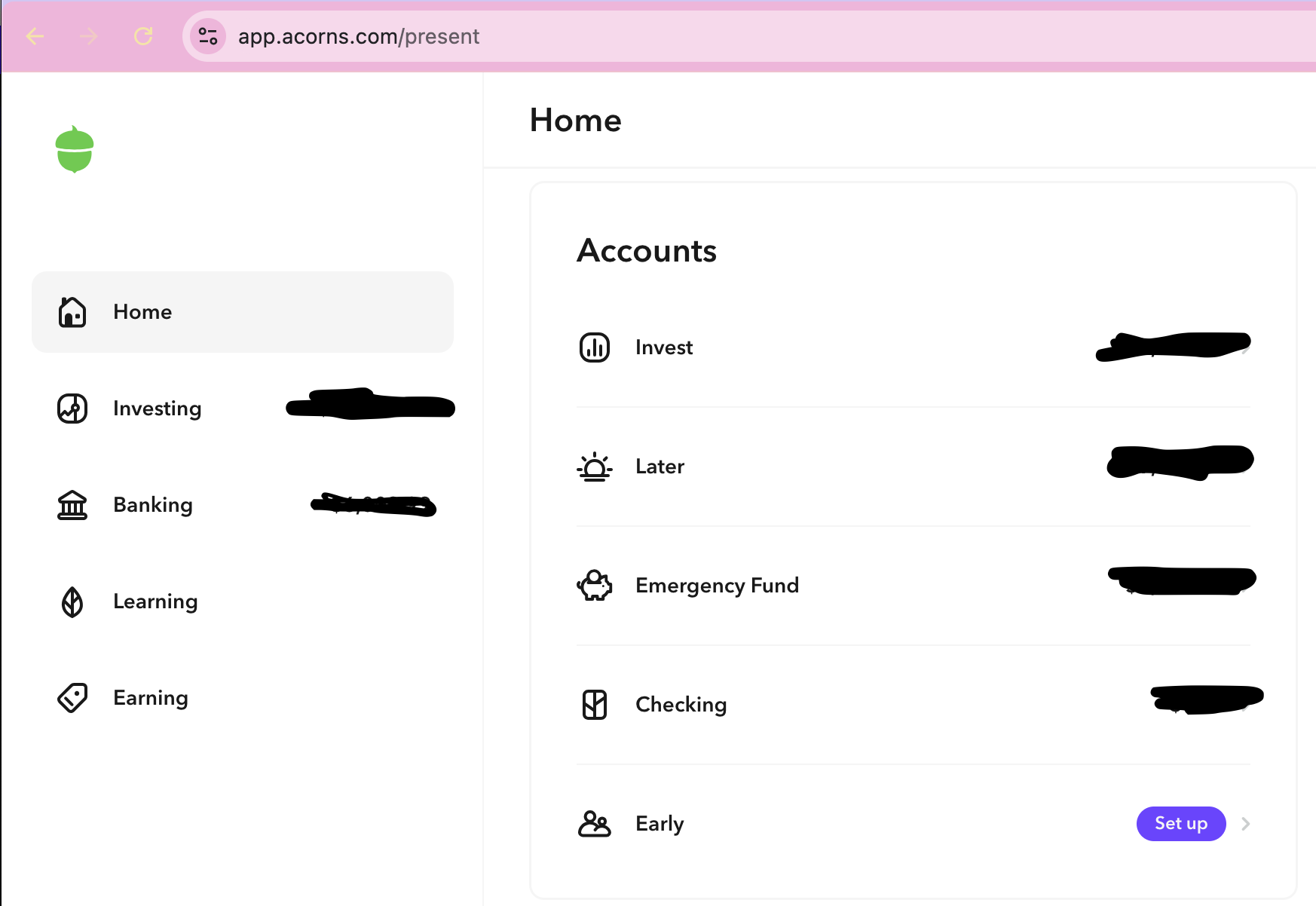Select the house icon next to Home
Viewport: 1316px width, 906px height.
click(72, 311)
